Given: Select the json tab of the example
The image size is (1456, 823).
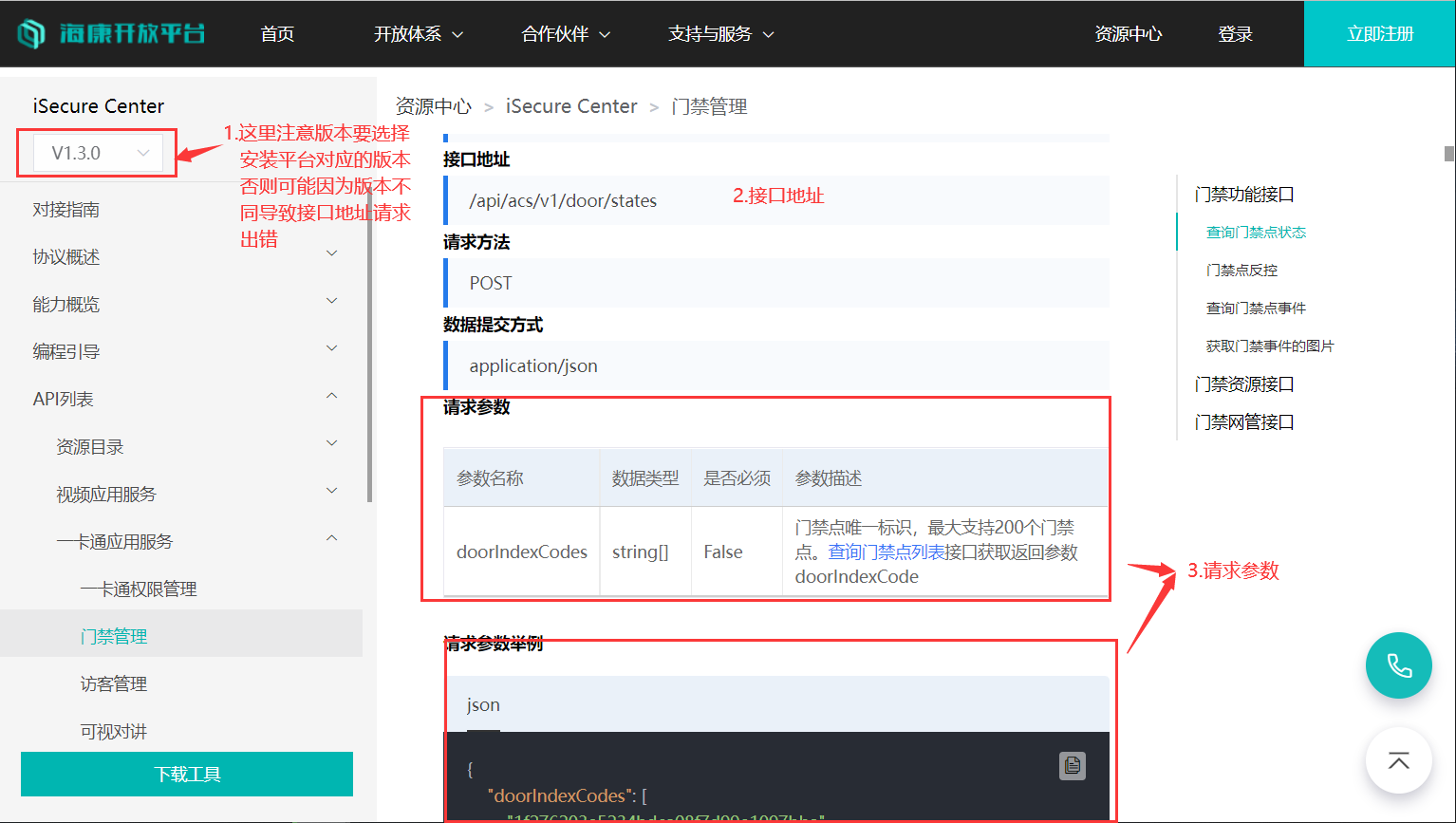Looking at the screenshot, I should tap(483, 704).
